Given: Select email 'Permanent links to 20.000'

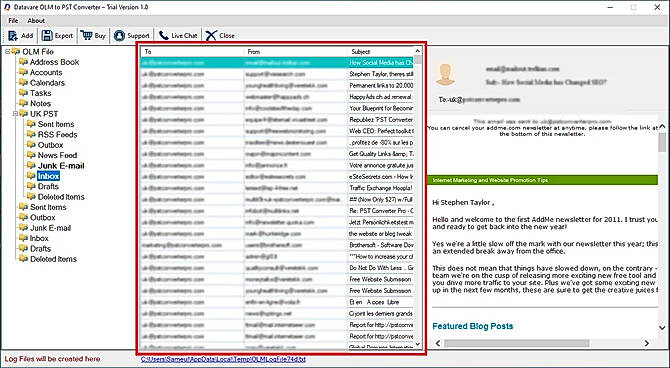Looking at the screenshot, I should point(277,85).
